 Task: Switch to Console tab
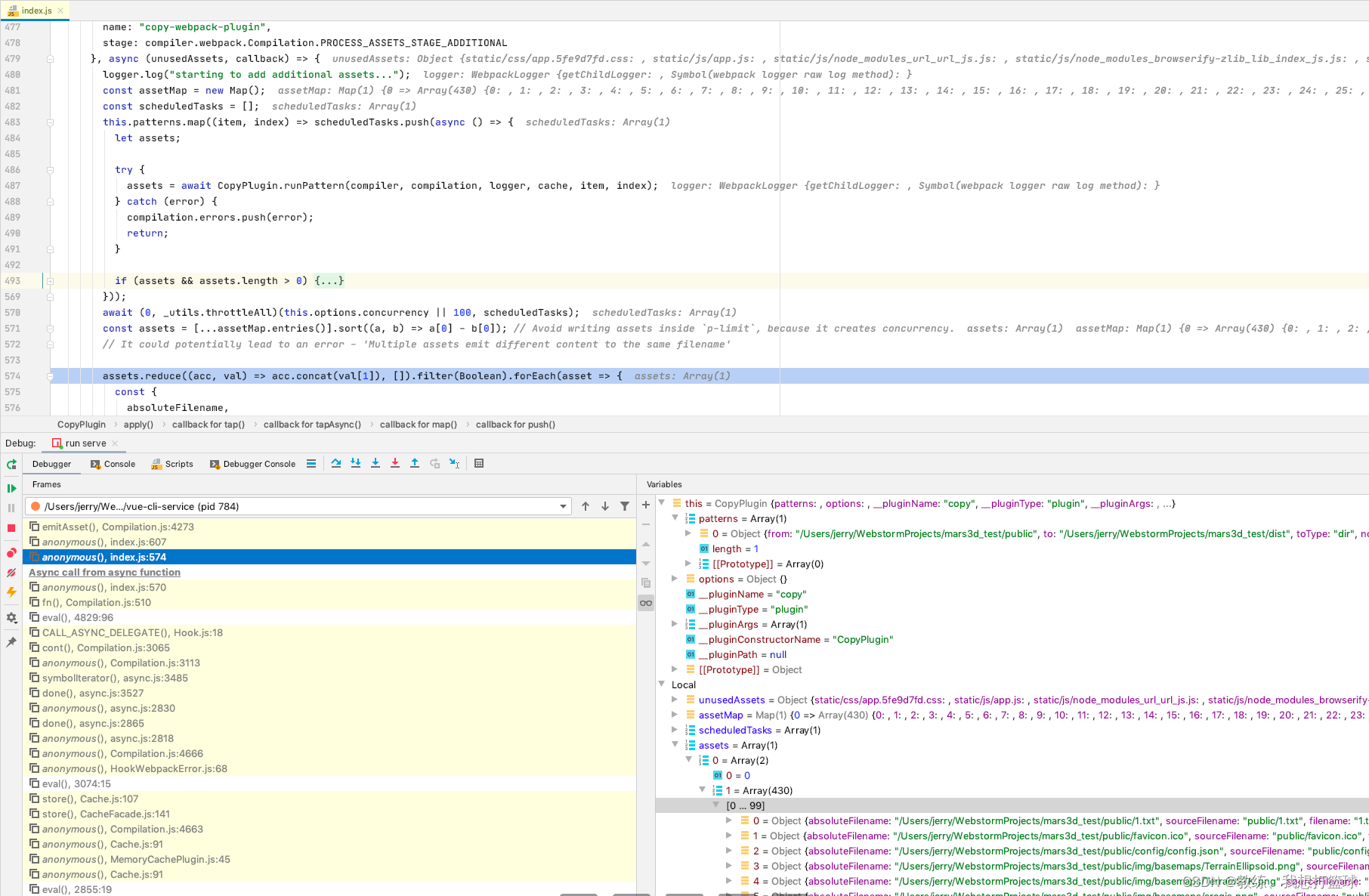click(x=113, y=464)
